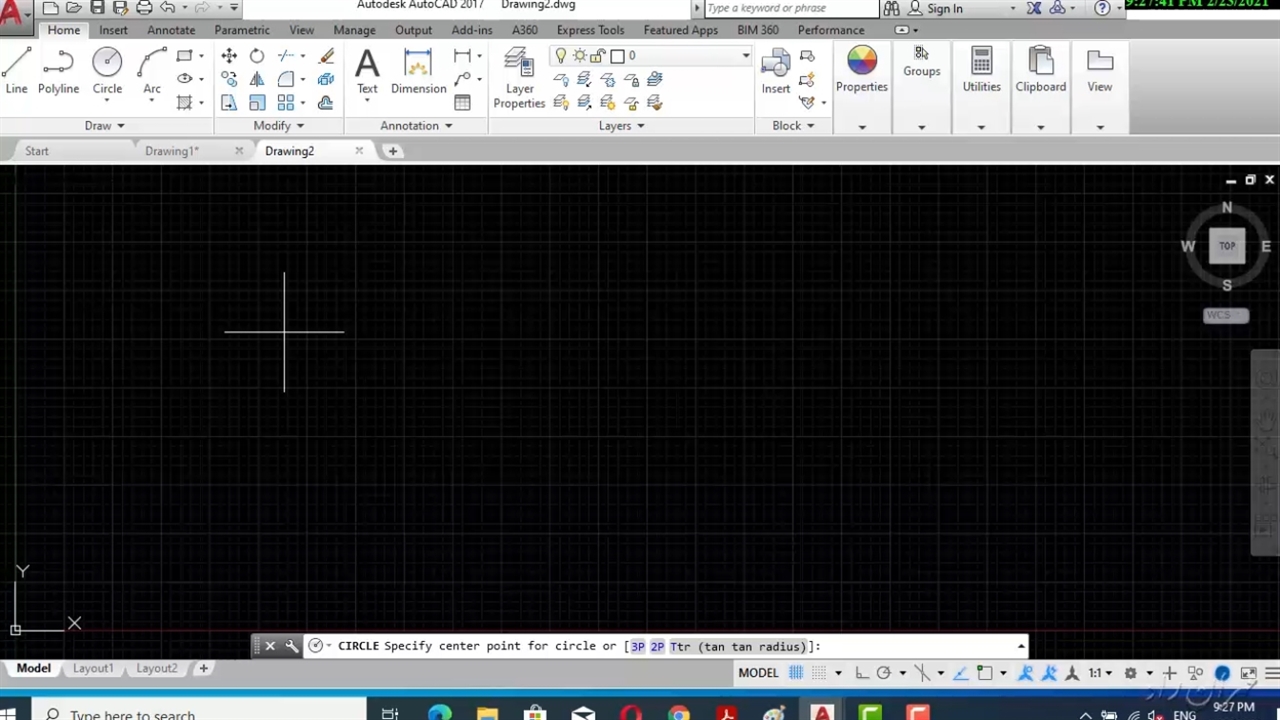Switch to Layout1 tab
Image resolution: width=1280 pixels, height=720 pixels.
point(93,668)
